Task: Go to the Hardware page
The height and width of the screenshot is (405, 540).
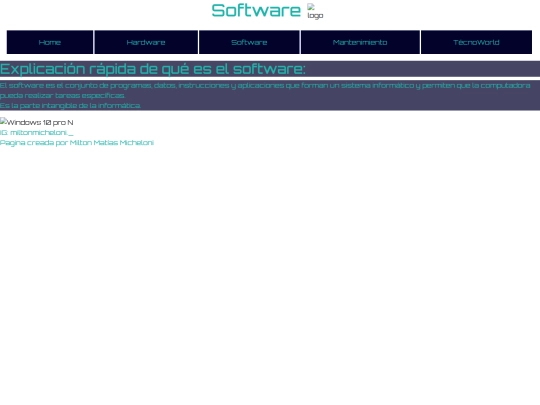Action: (146, 42)
